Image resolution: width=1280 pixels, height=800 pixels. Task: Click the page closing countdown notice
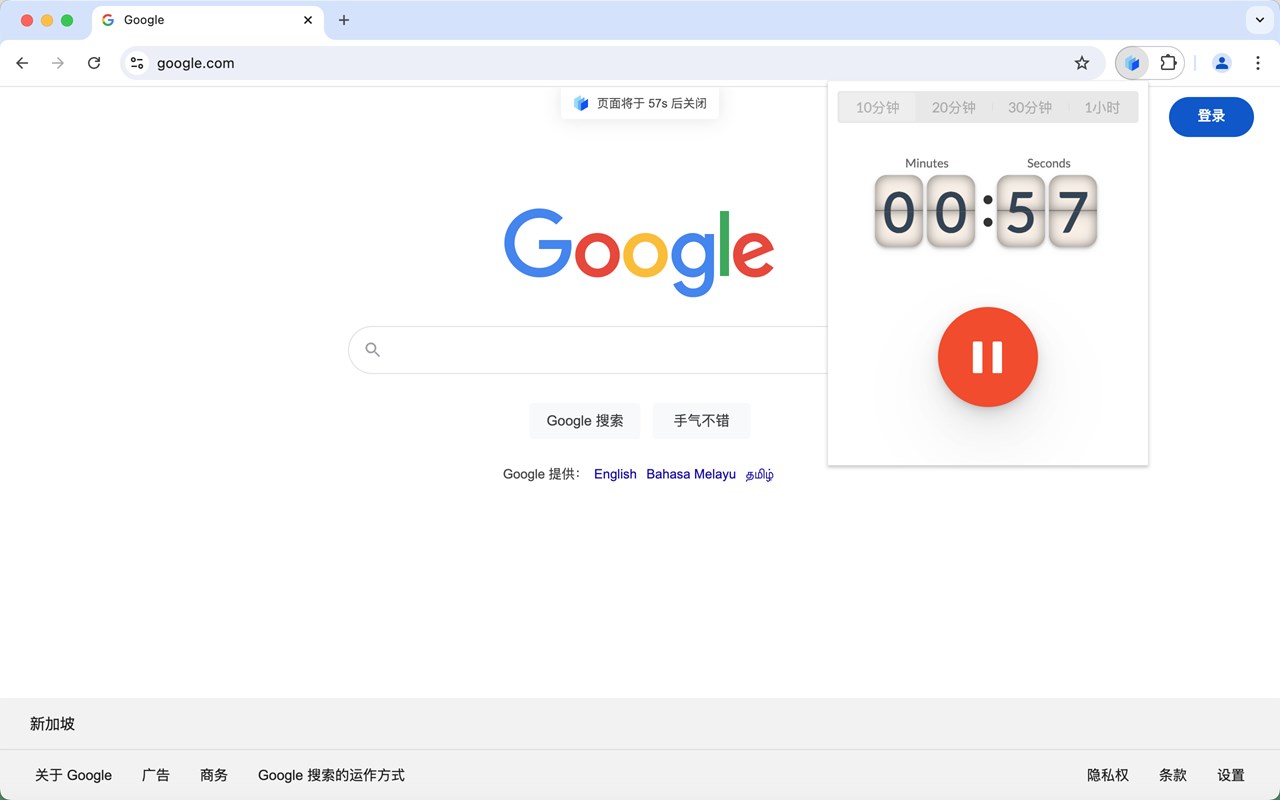pos(640,103)
